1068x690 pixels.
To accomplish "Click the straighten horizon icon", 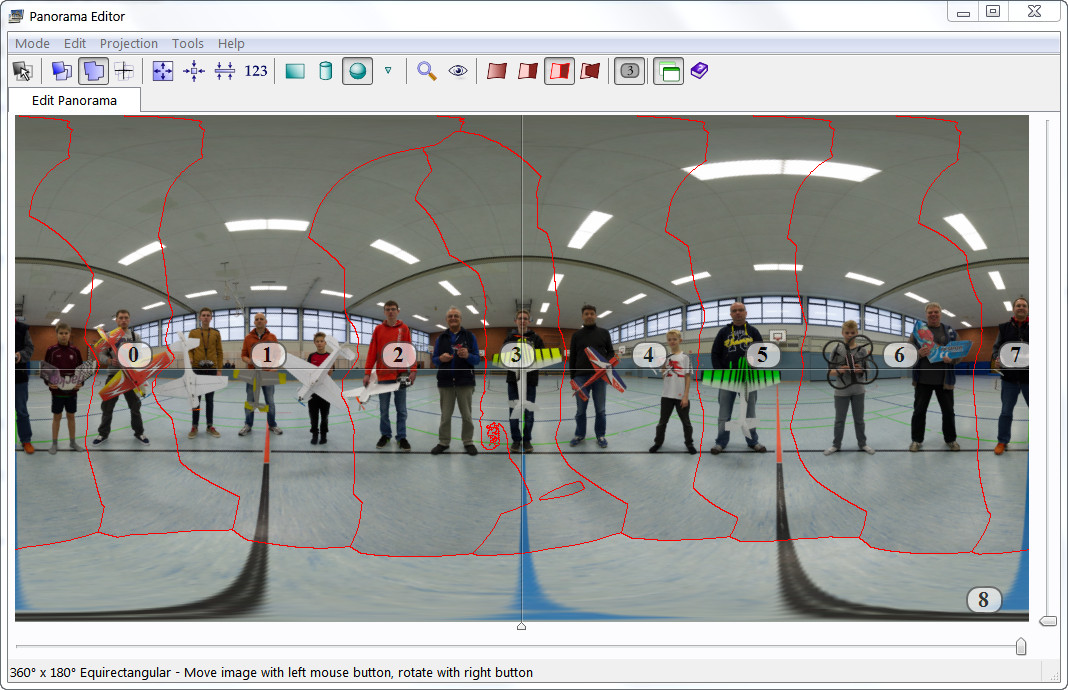I will (225, 71).
